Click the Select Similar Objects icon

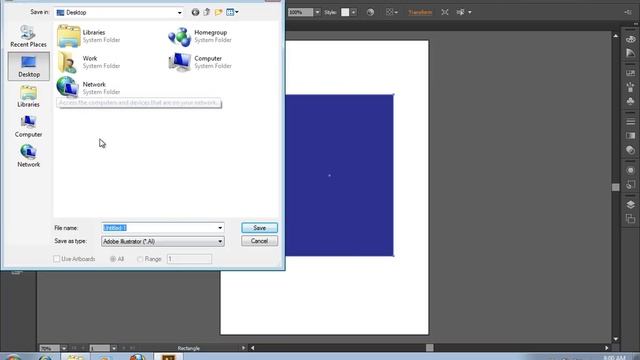coord(460,12)
